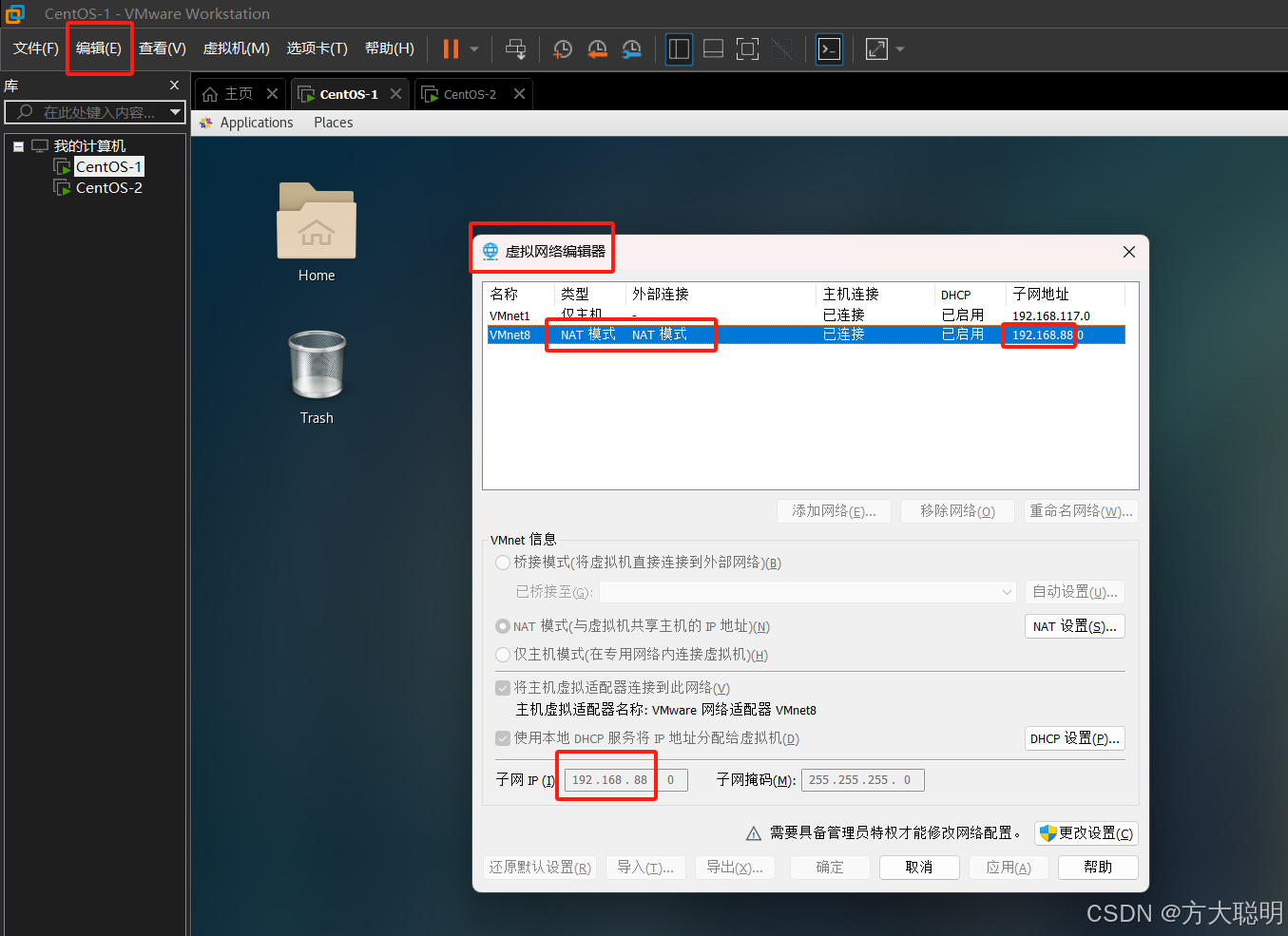Open the 文件(F) menu
1288x936 pixels.
(36, 48)
